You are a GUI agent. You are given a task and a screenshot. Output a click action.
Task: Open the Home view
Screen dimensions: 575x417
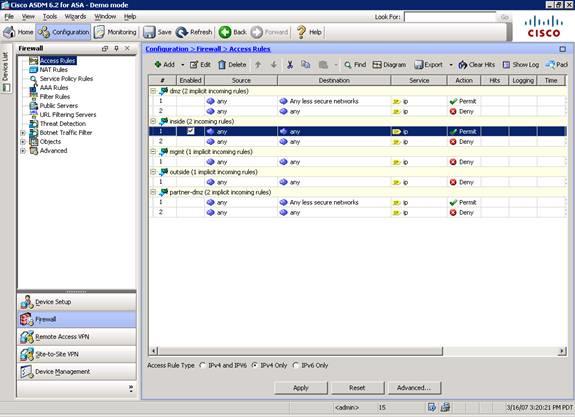pyautogui.click(x=18, y=32)
